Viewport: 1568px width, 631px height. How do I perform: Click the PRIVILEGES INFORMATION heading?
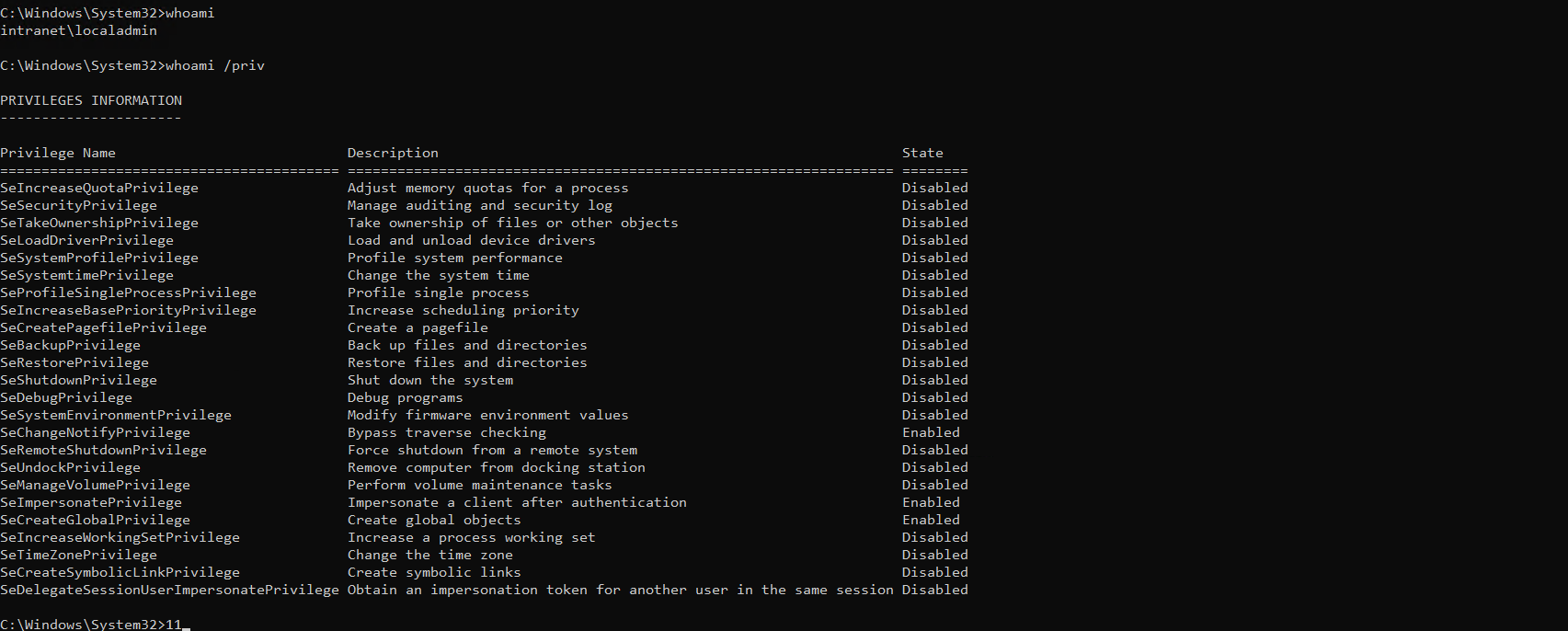coord(91,100)
